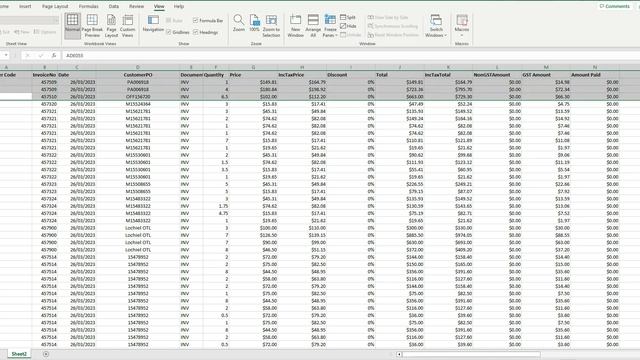This screenshot has width=640, height=360.
Task: Add a new sheet with the plus icon
Action: 46,354
